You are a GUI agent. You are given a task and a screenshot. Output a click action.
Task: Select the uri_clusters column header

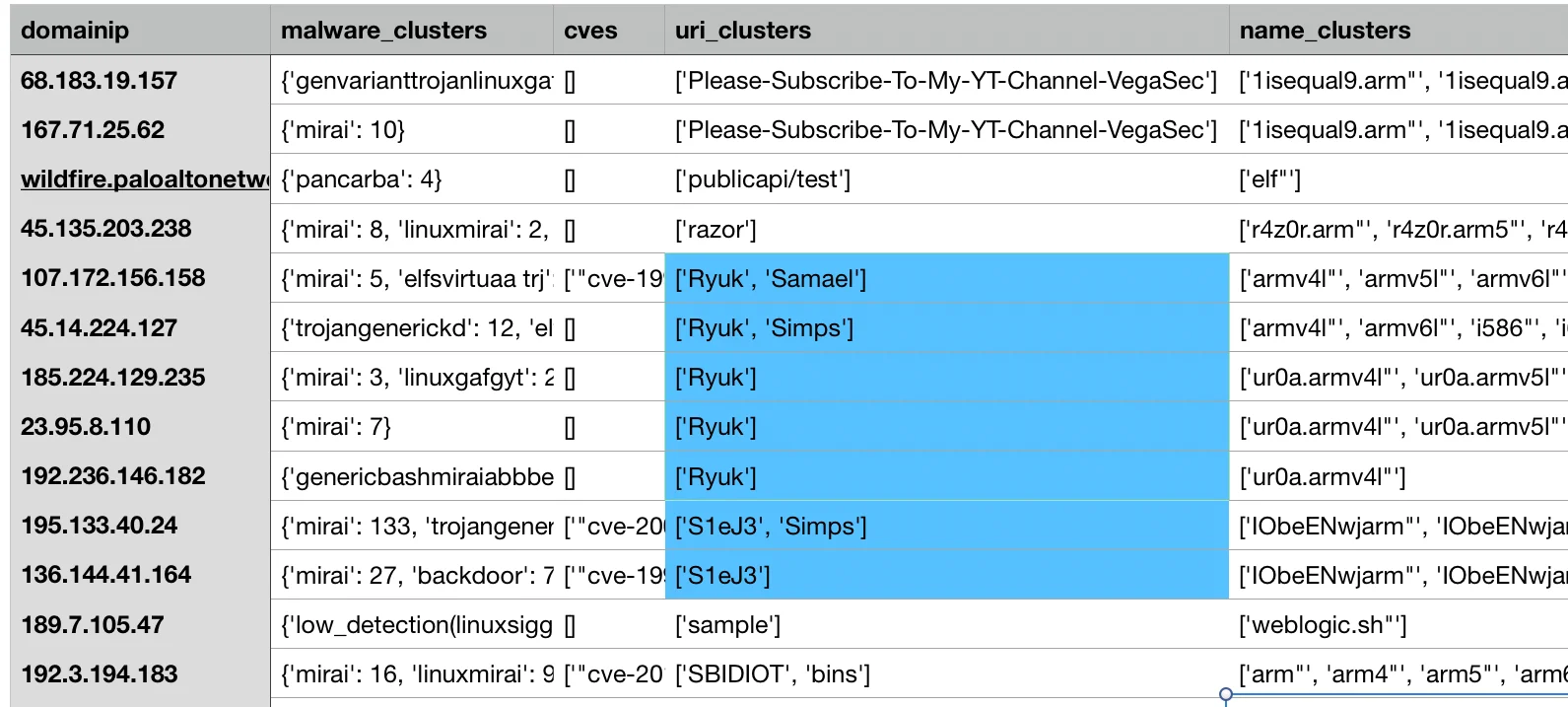tap(947, 30)
